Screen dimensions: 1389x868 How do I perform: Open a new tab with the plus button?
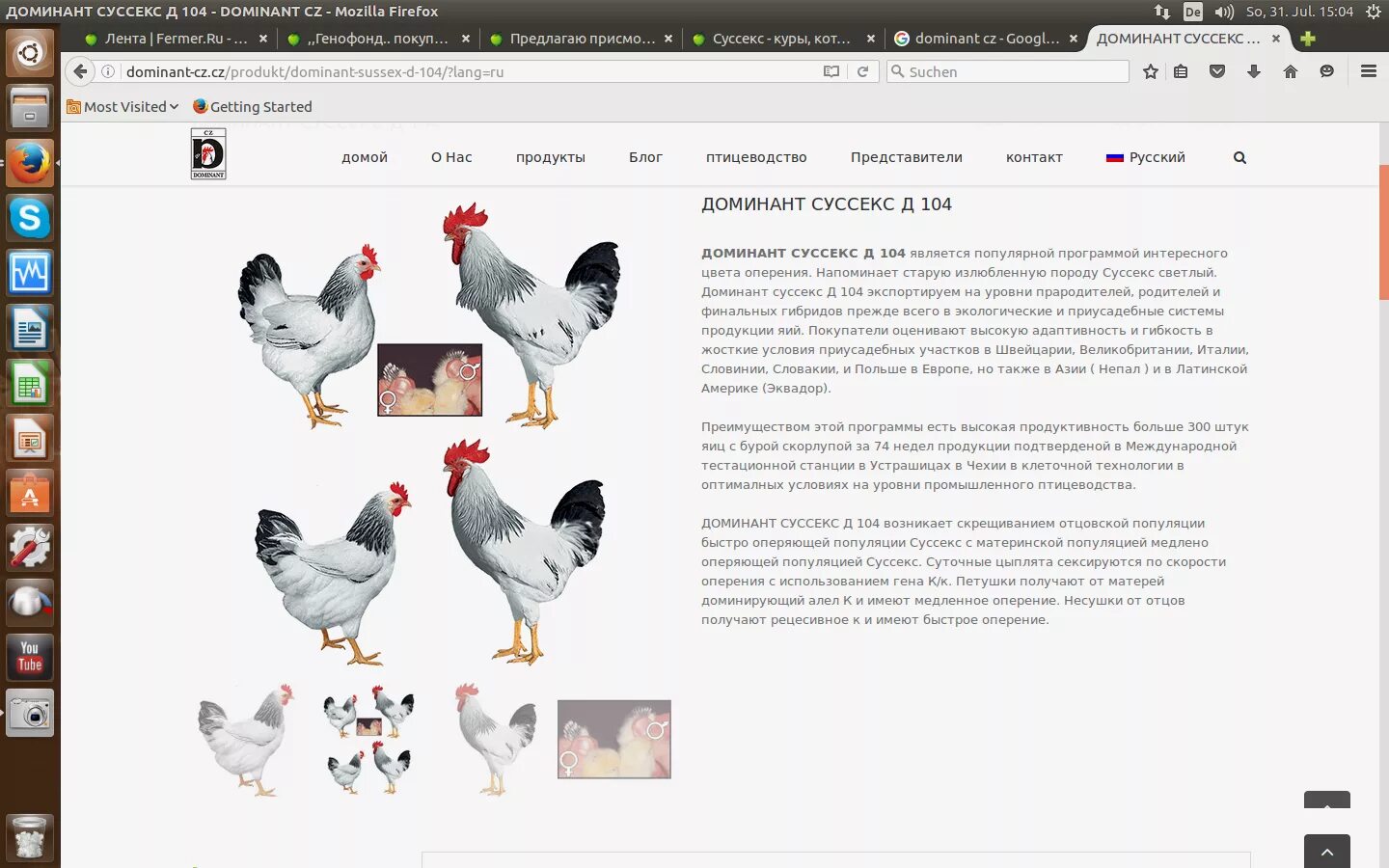click(1308, 39)
